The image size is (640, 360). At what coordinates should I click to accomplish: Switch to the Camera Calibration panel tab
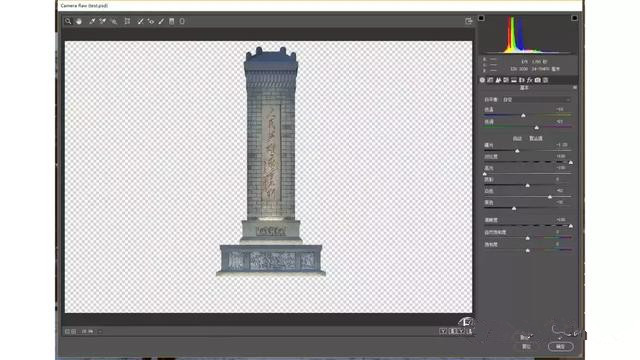point(538,80)
